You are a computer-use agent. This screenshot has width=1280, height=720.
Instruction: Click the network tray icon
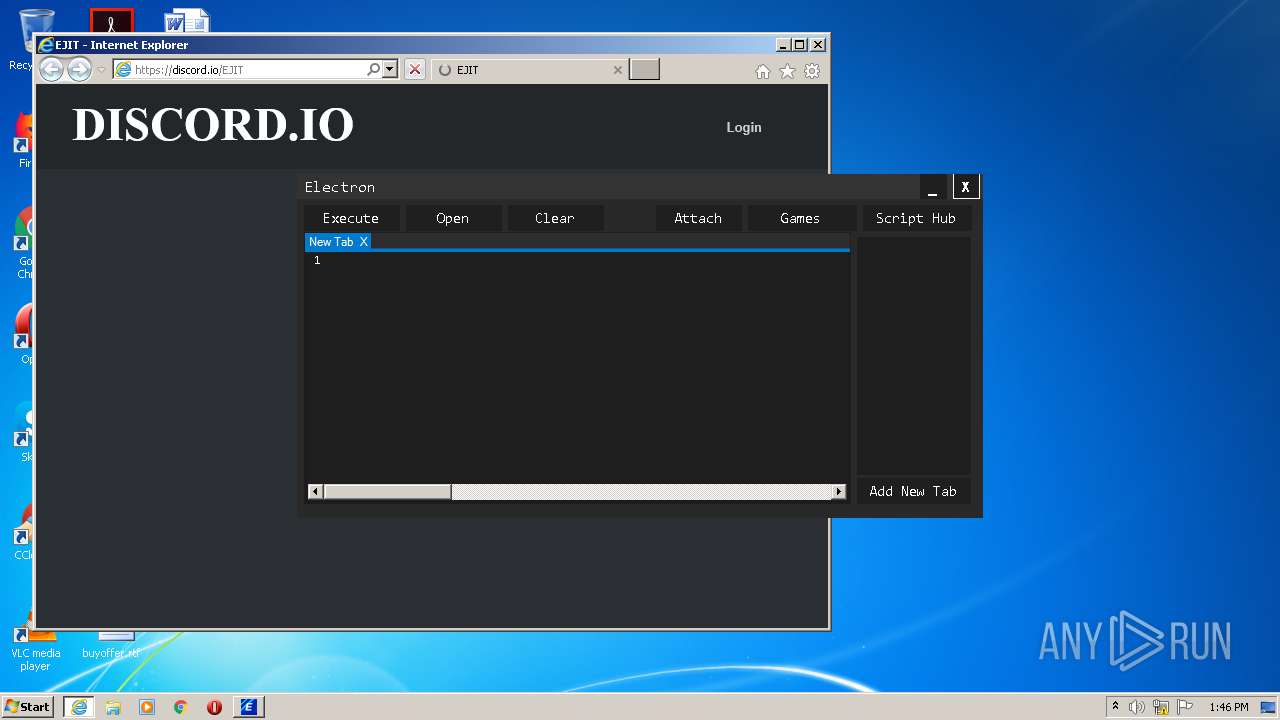(x=1161, y=707)
